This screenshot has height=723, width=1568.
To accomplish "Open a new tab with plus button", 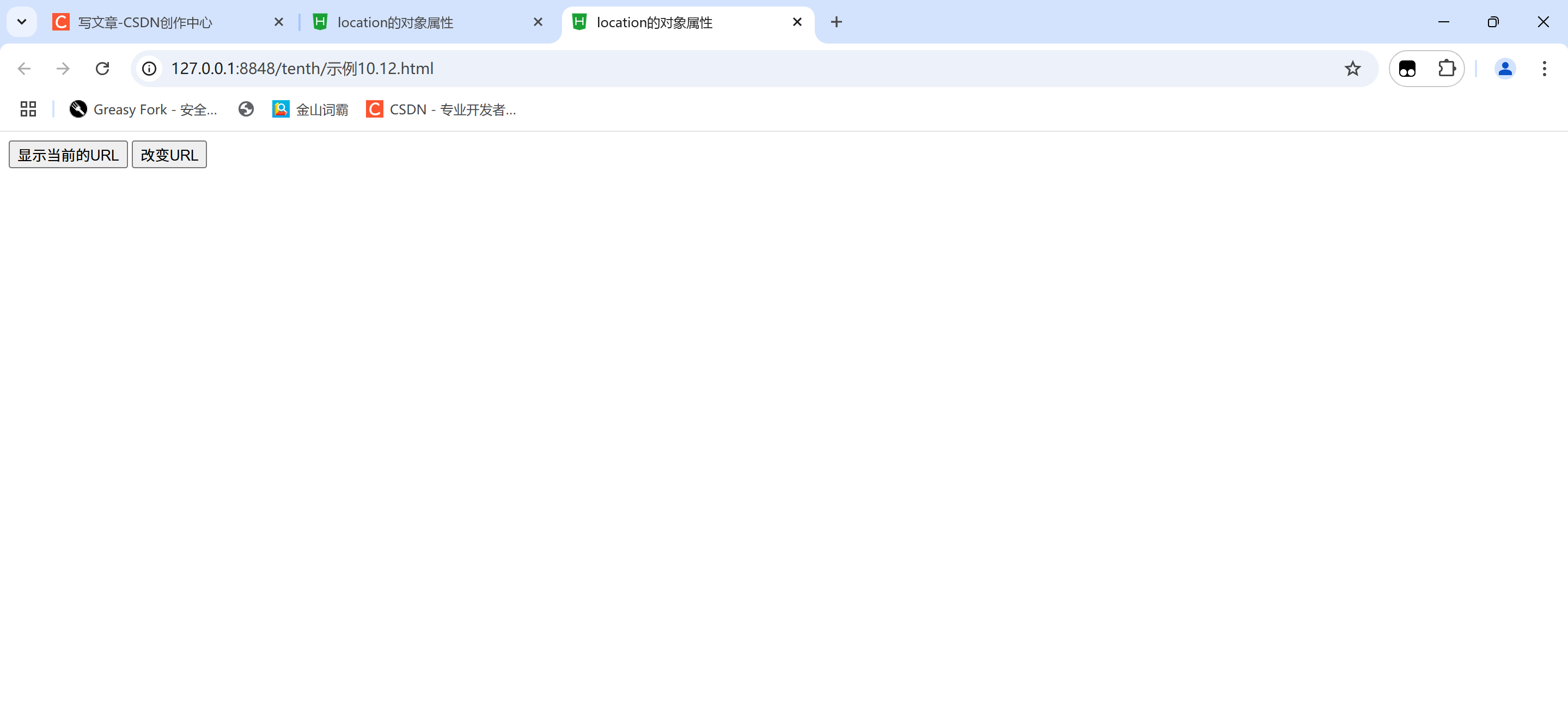I will pos(837,22).
